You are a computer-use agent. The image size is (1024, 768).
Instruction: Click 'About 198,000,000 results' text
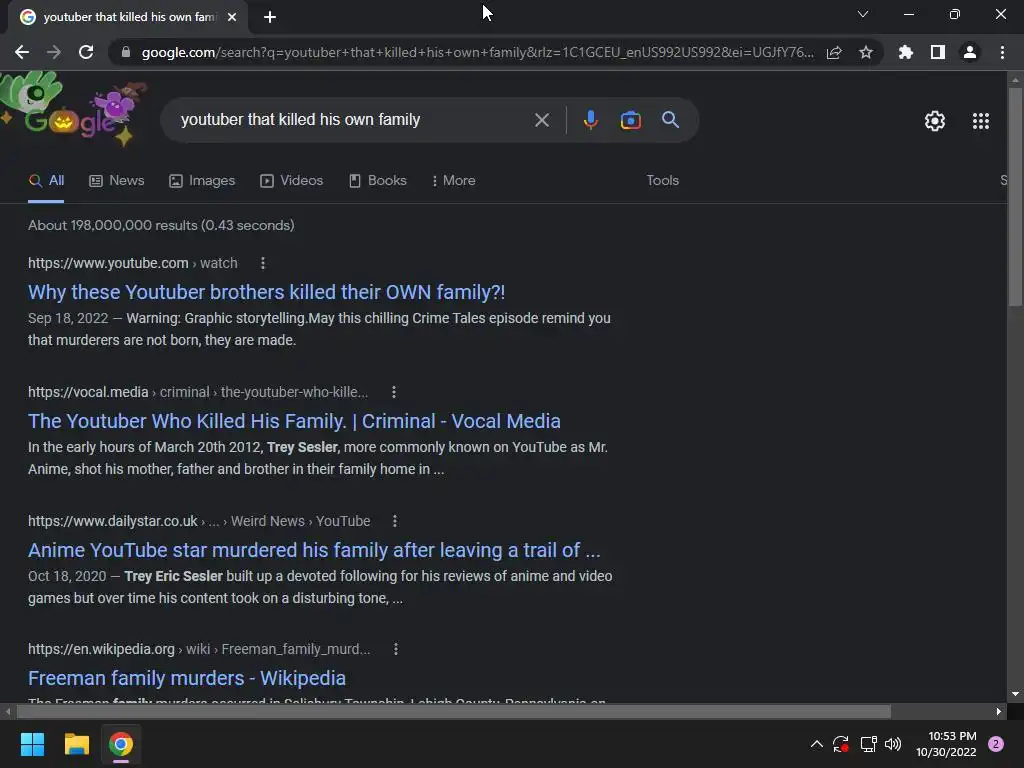coord(161,225)
